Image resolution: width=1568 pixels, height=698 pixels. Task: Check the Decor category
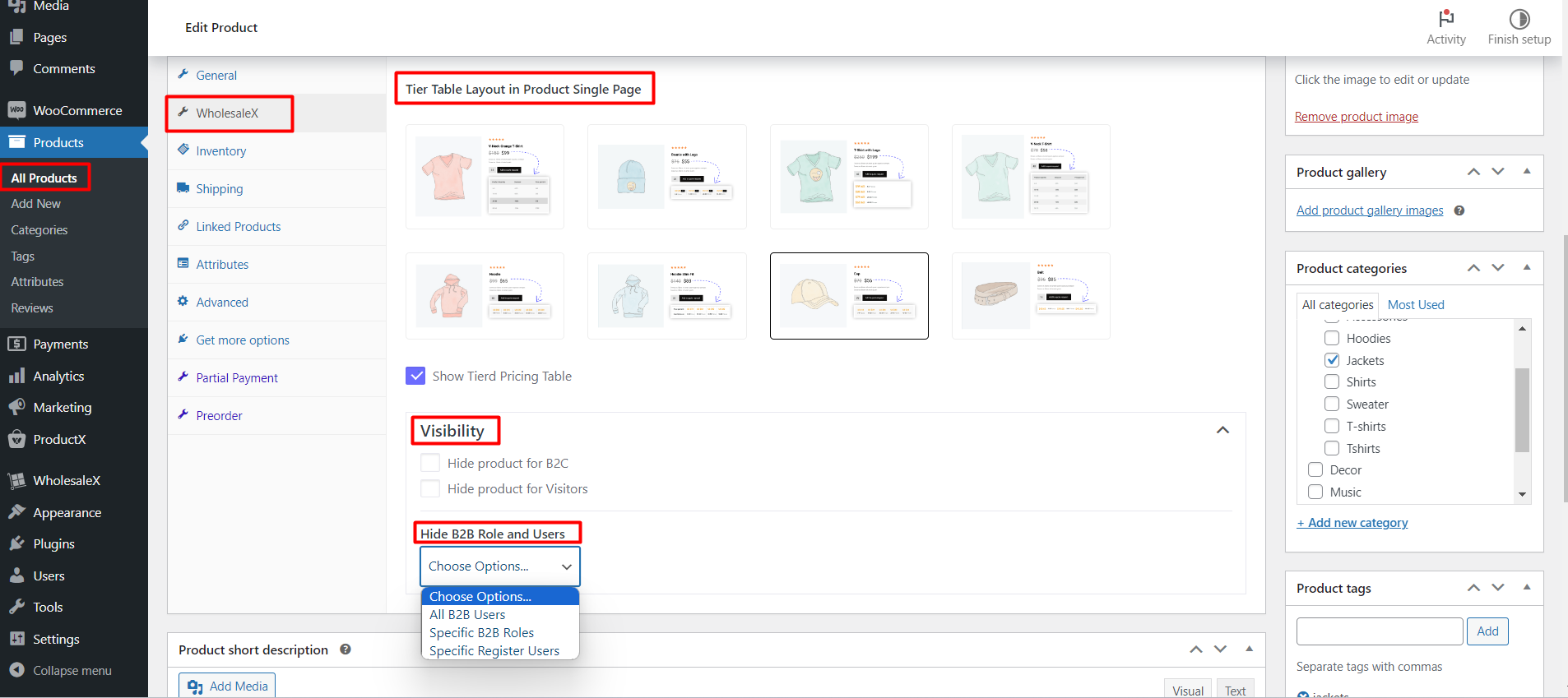[1315, 469]
